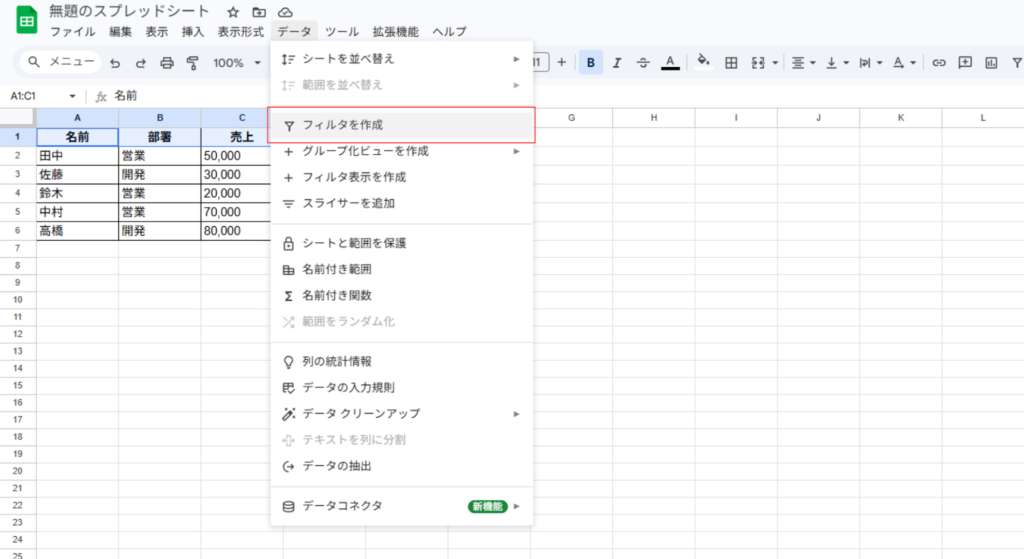
Task: Open the 表示 menu
Action: 157,31
